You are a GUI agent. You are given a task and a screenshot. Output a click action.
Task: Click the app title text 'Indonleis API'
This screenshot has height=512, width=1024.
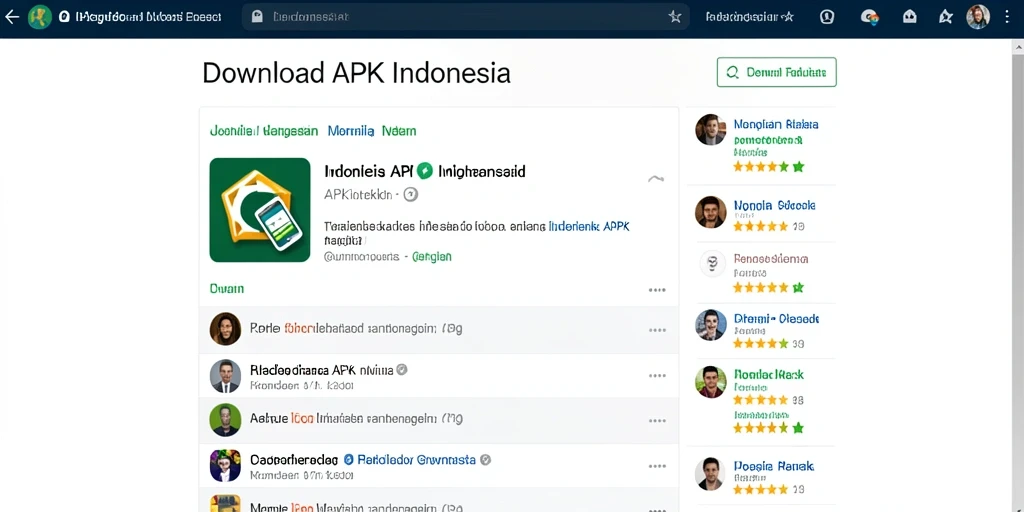(369, 171)
